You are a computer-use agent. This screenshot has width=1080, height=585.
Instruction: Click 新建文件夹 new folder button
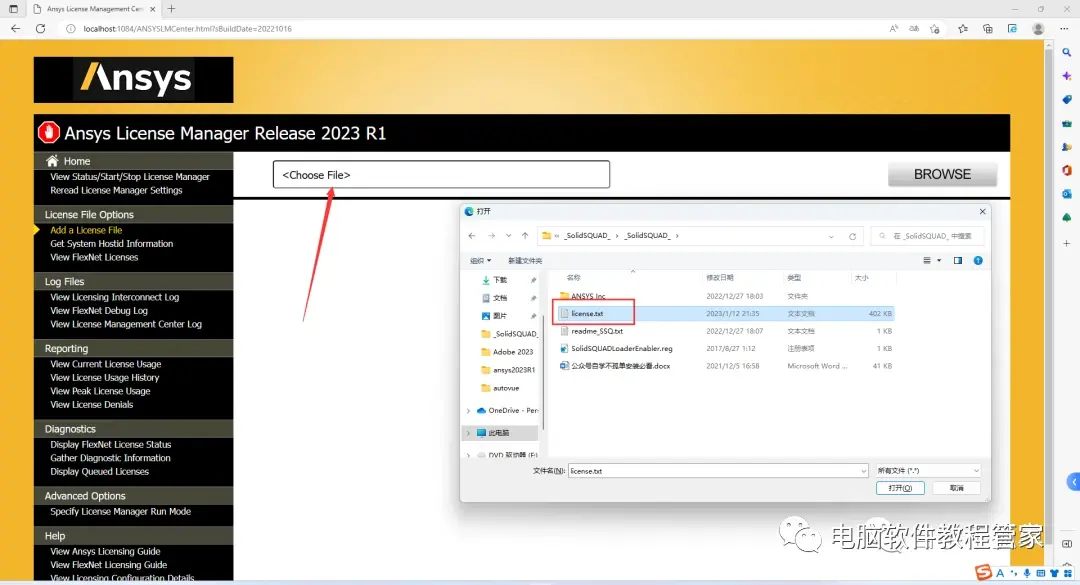point(525,260)
